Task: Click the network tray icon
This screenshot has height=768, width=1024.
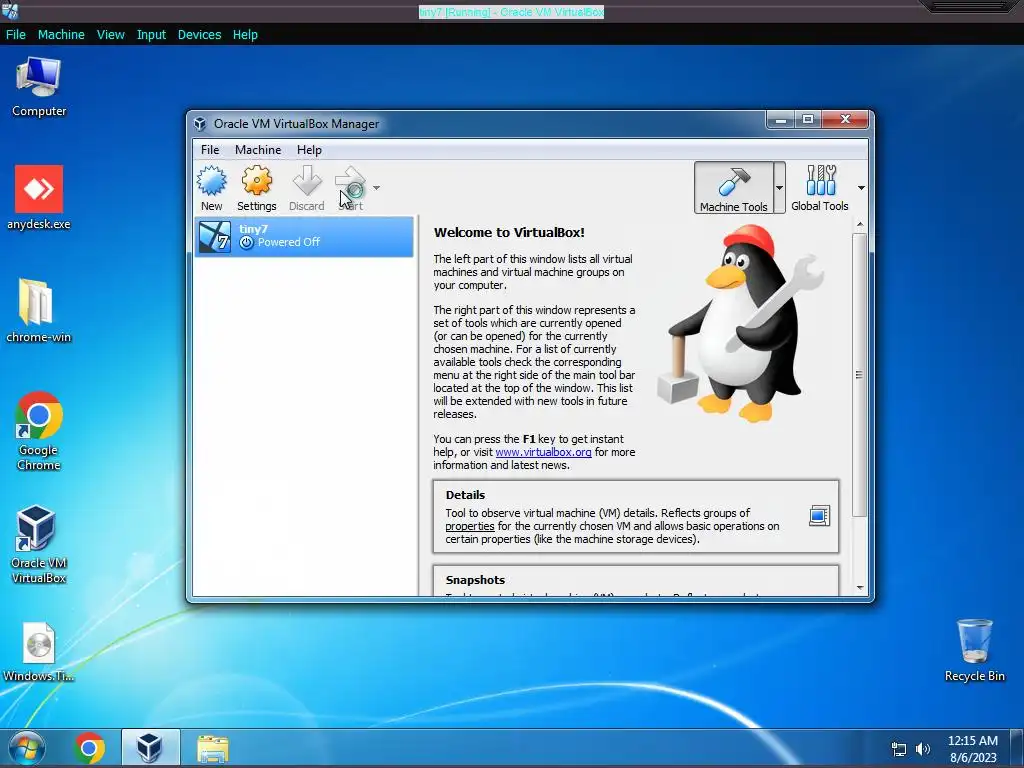Action: [899, 749]
